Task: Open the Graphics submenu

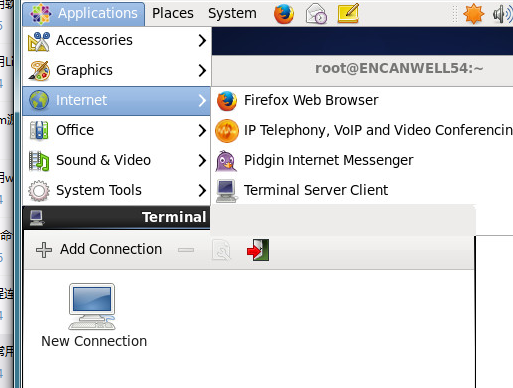Action: (117, 70)
